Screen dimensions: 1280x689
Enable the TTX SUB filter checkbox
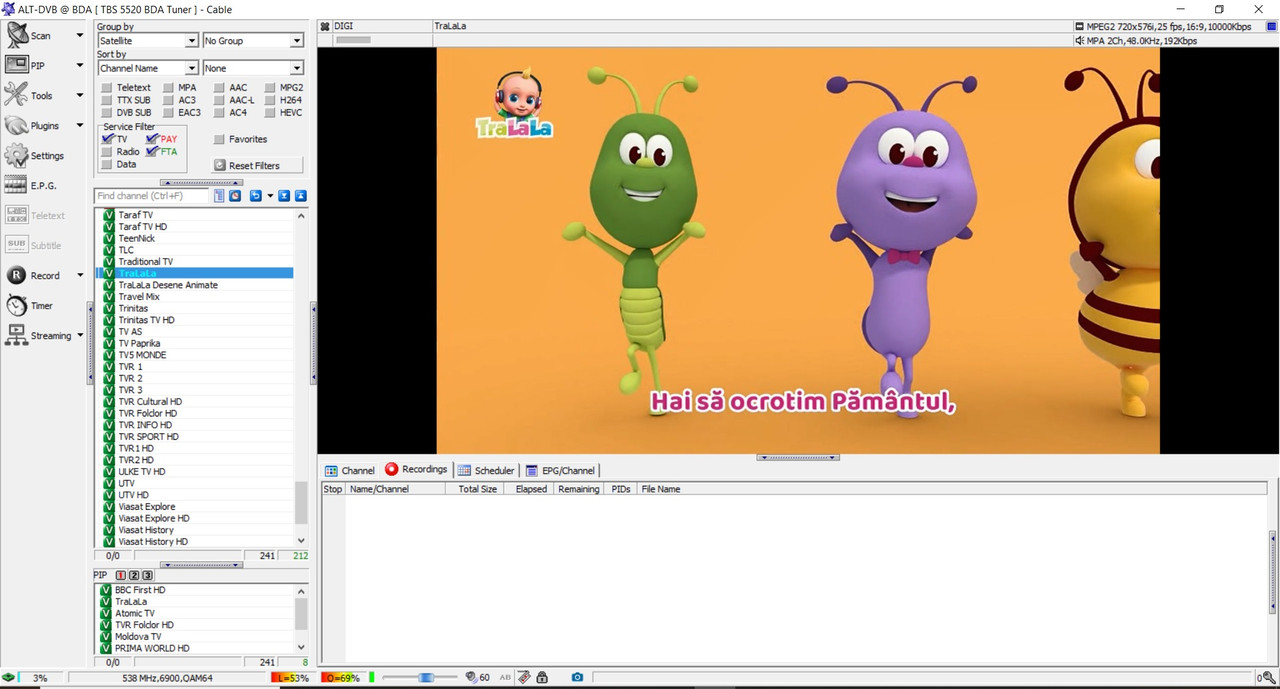[x=107, y=100]
